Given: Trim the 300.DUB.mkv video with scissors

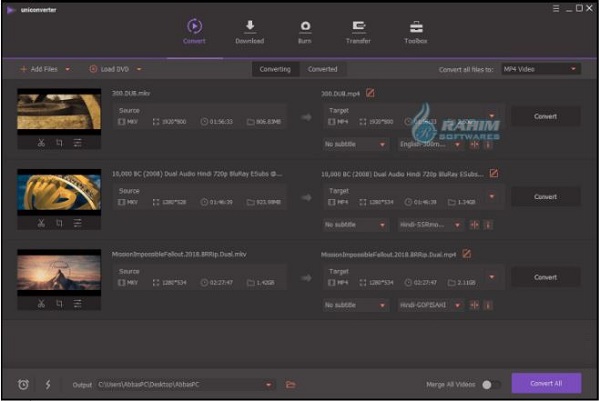Looking at the screenshot, I should point(41,143).
